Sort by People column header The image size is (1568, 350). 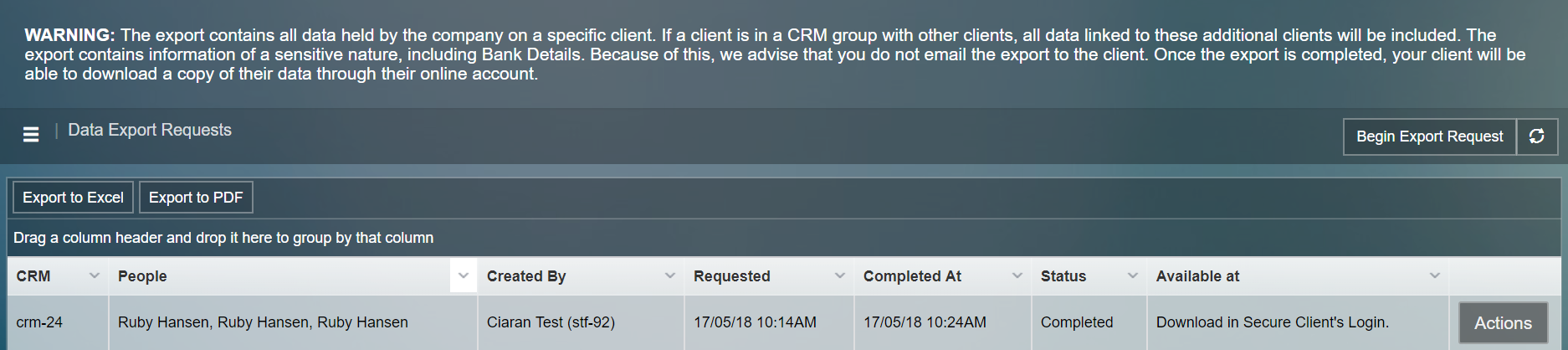[142, 276]
